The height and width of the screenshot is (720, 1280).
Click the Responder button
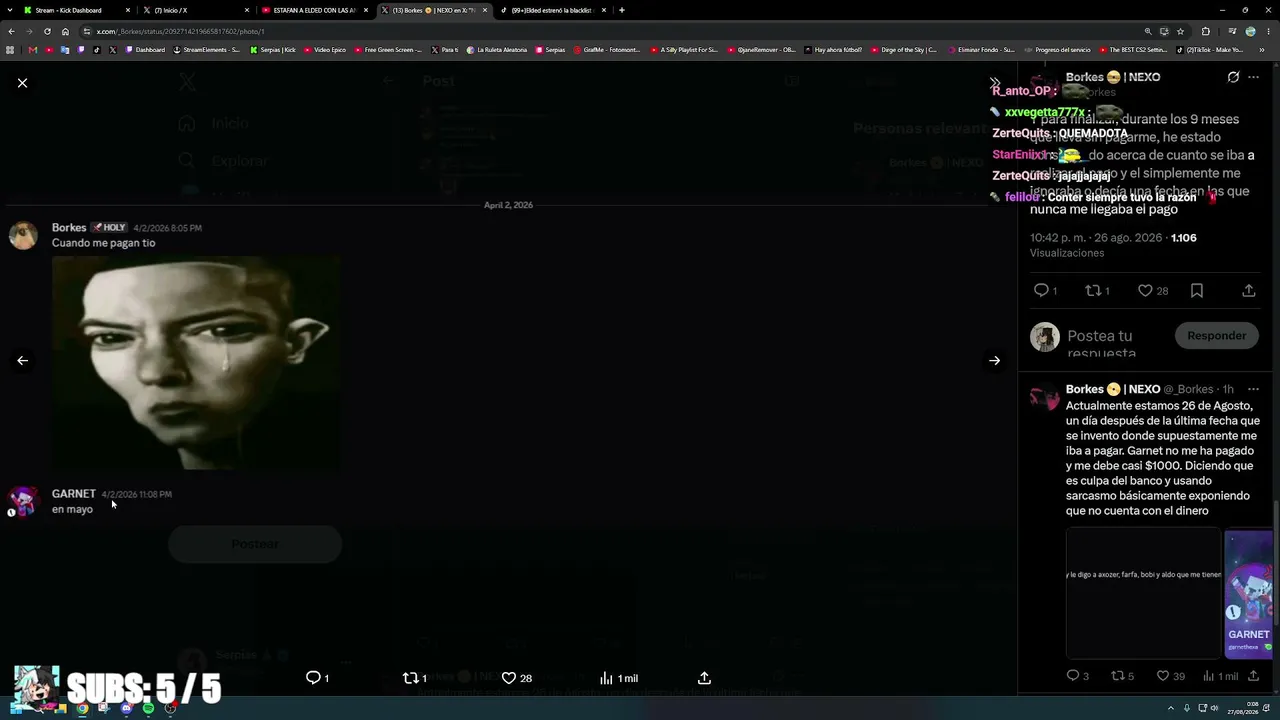(1216, 336)
